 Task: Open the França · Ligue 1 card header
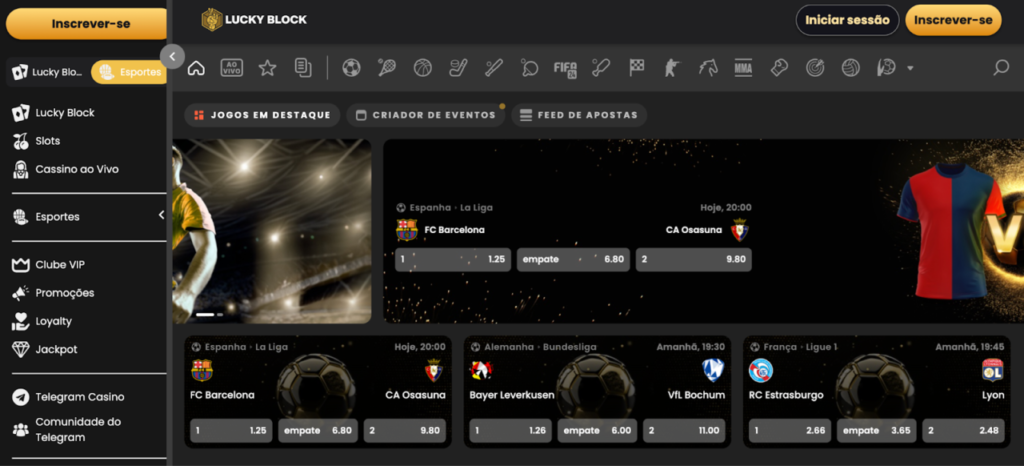tap(793, 347)
